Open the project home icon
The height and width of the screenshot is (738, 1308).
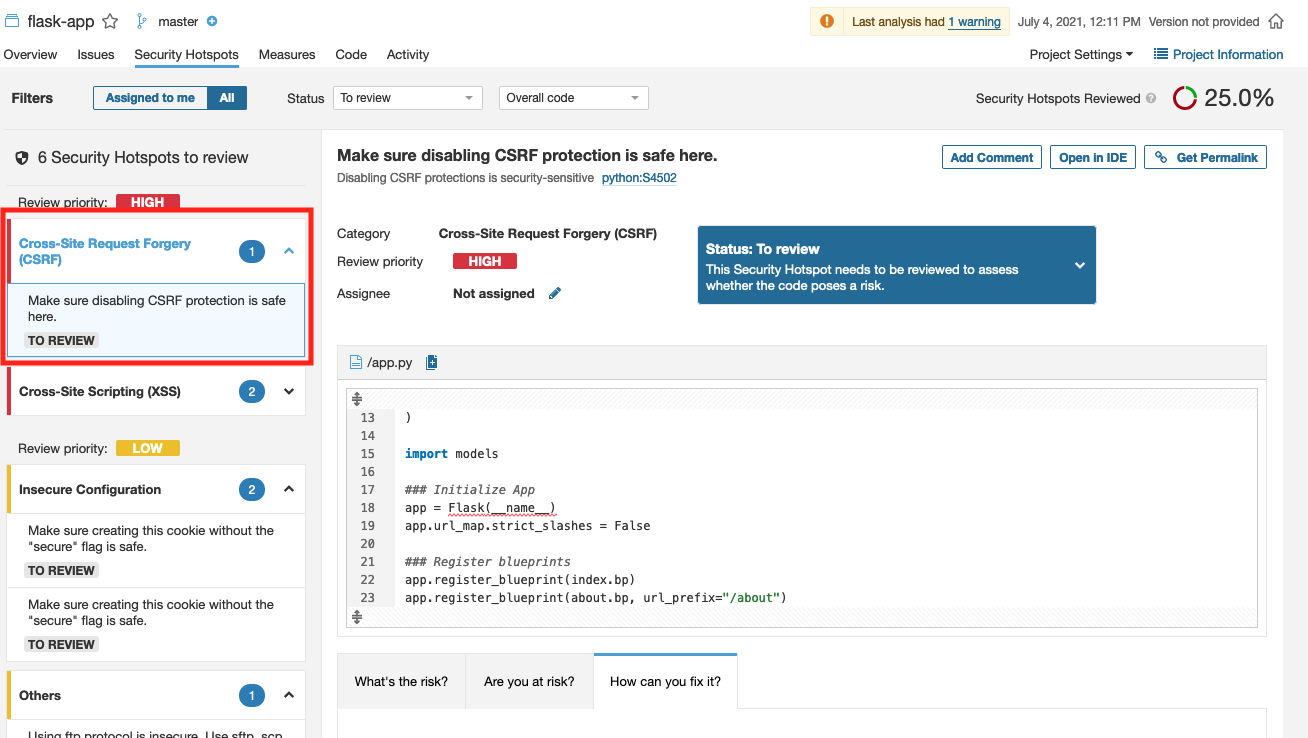coord(1276,21)
